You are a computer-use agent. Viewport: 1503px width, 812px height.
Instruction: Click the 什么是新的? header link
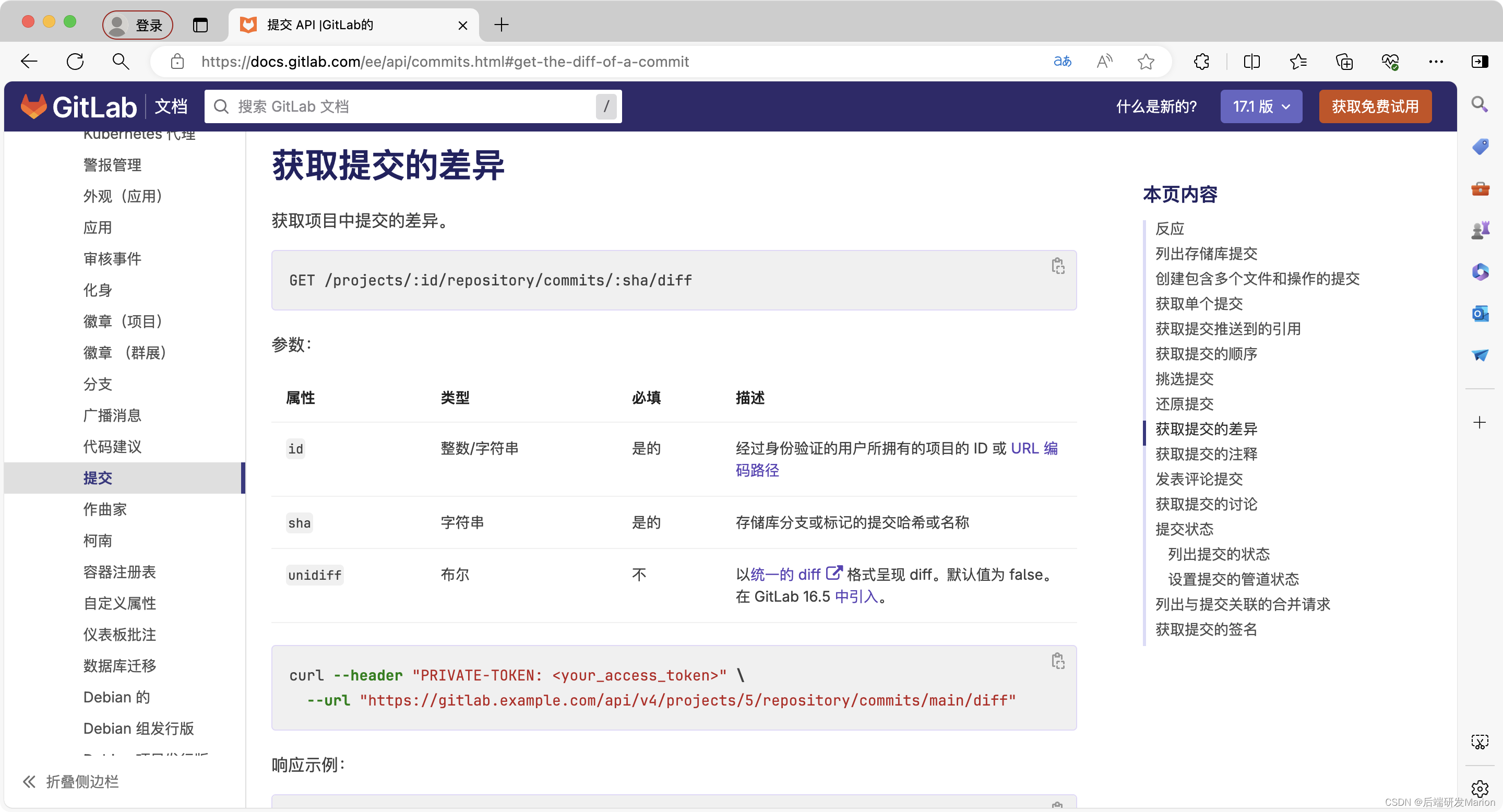pyautogui.click(x=1156, y=106)
